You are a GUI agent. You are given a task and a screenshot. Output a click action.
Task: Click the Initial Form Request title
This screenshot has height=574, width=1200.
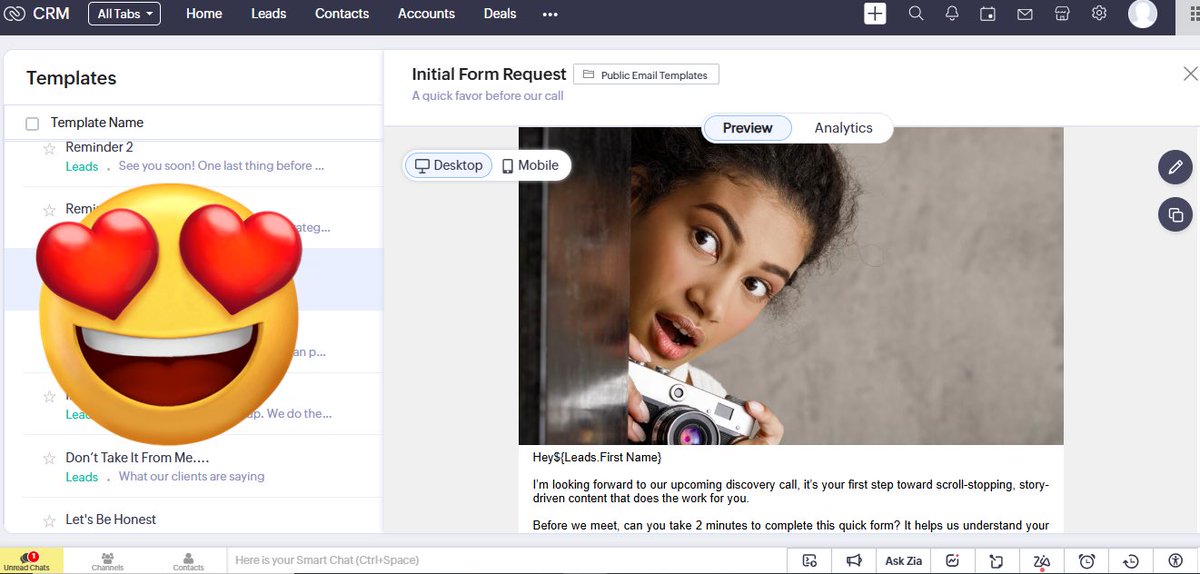click(487, 75)
